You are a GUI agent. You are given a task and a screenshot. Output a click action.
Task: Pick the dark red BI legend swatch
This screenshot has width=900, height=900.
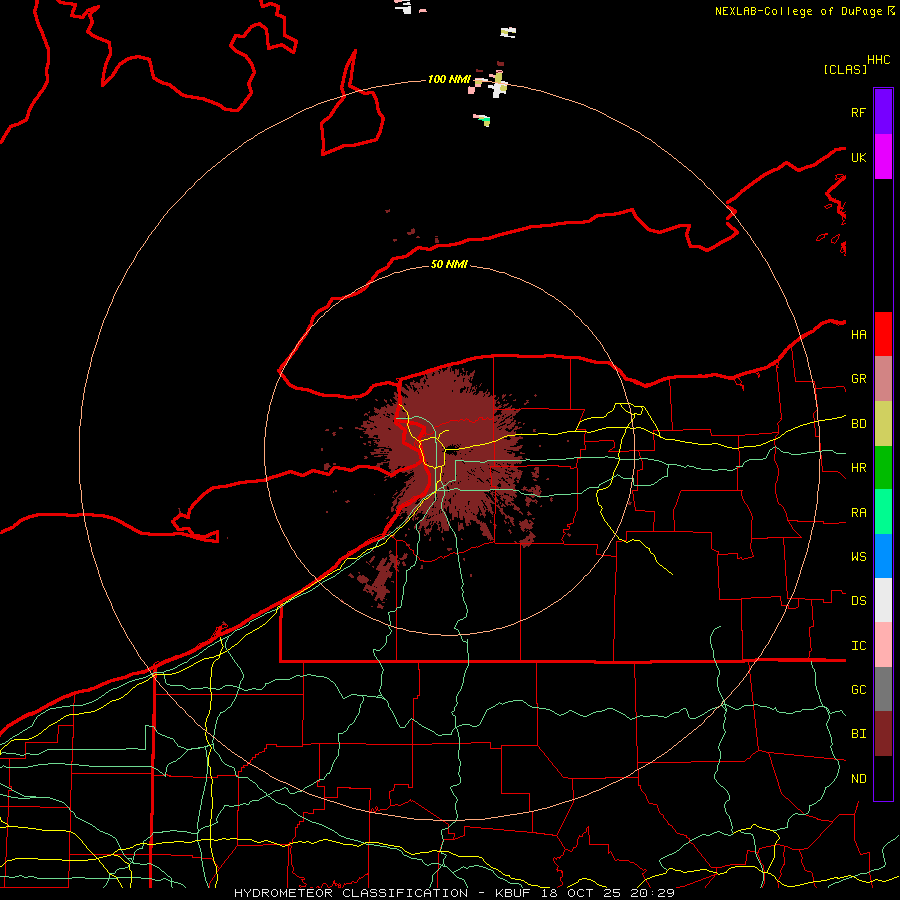pyautogui.click(x=883, y=734)
